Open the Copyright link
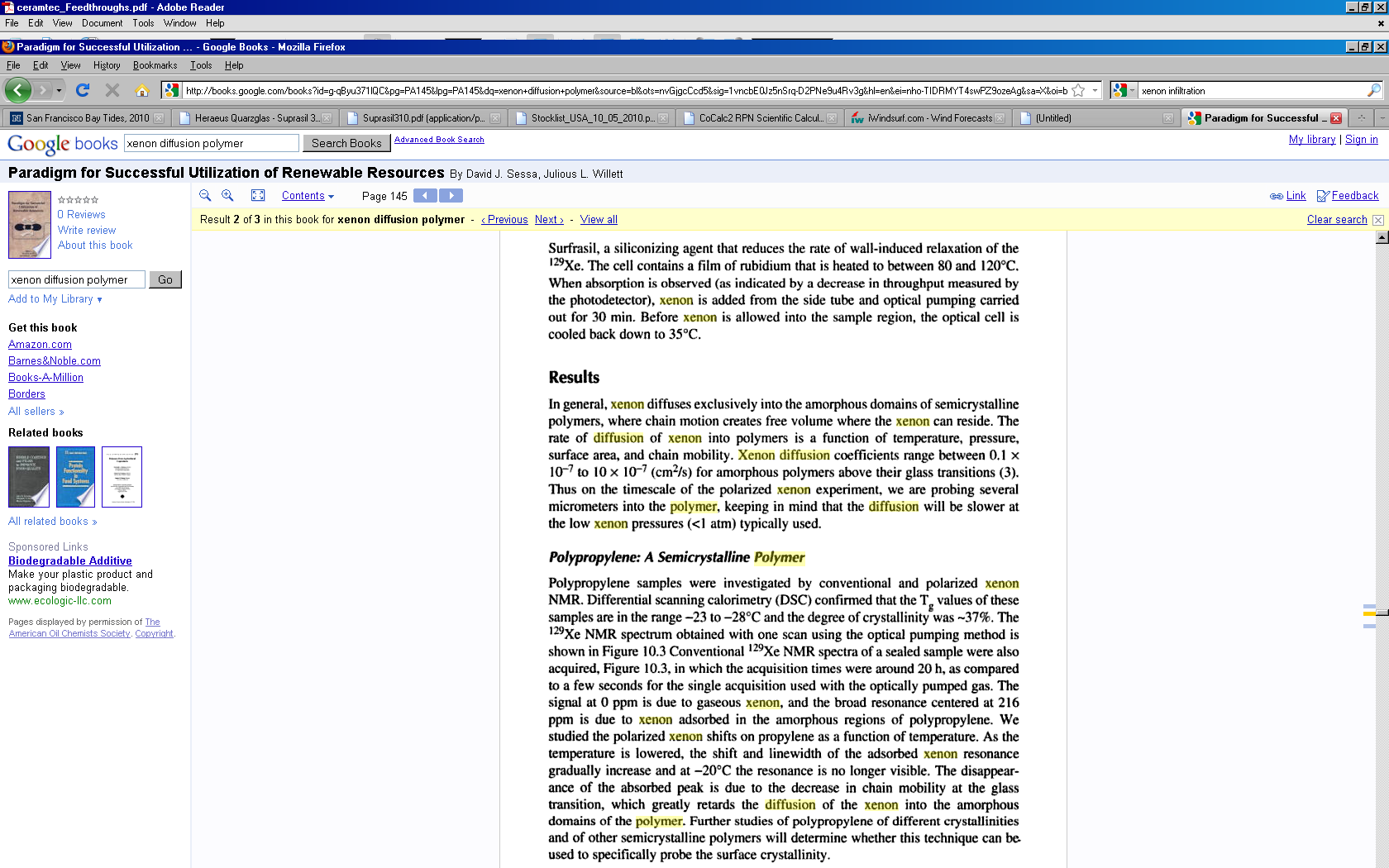The image size is (1389, 868). 154,634
